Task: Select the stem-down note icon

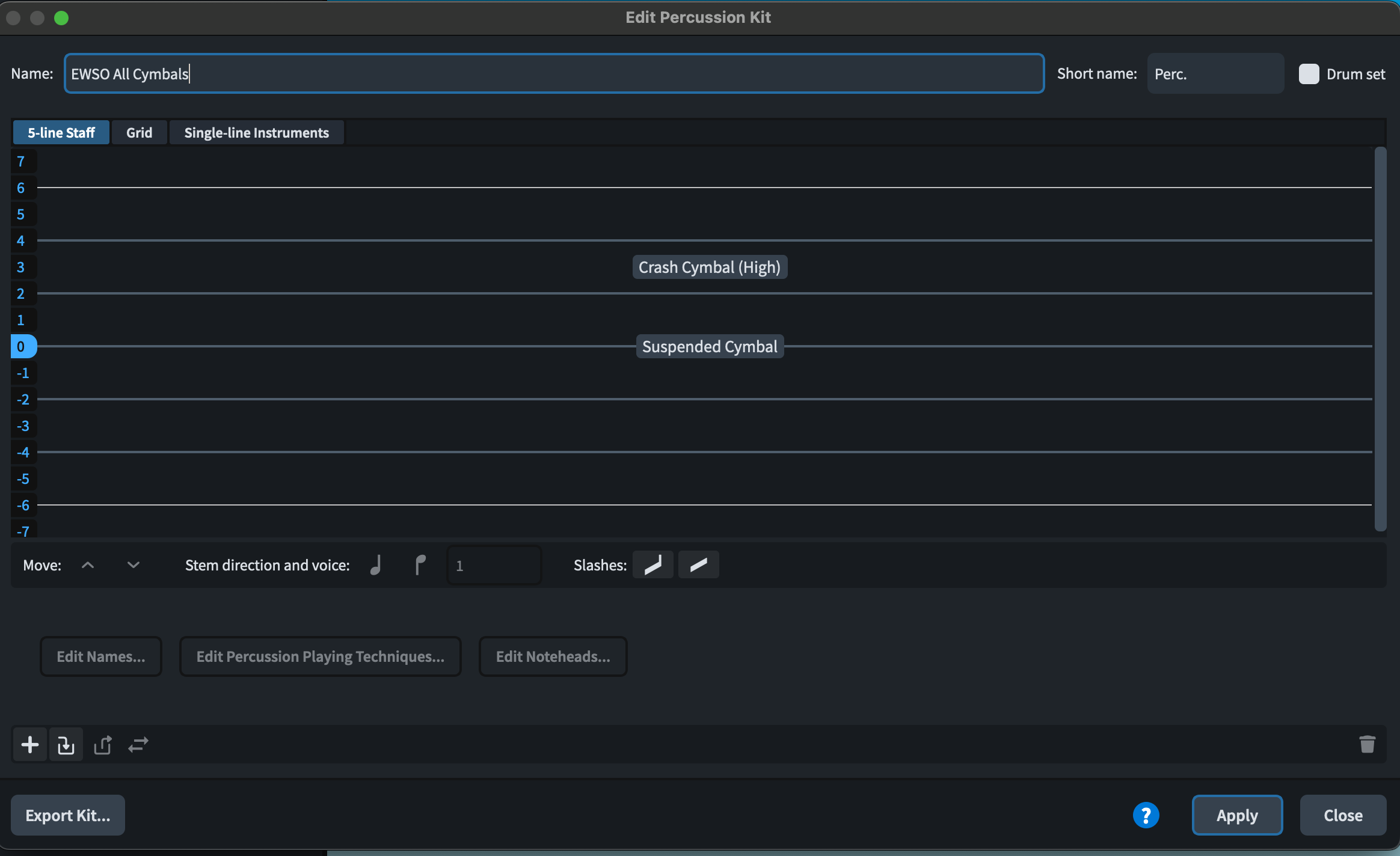Action: 420,565
